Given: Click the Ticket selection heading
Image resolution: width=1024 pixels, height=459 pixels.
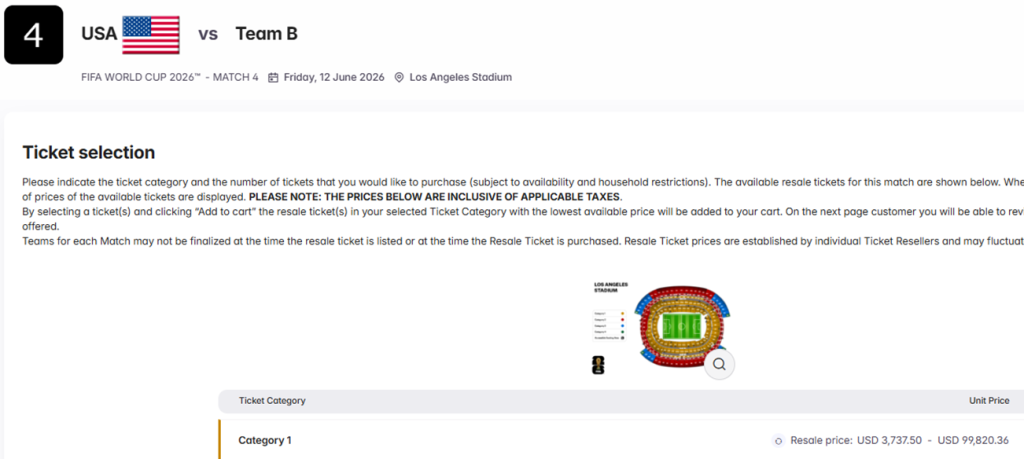Looking at the screenshot, I should coord(89,153).
